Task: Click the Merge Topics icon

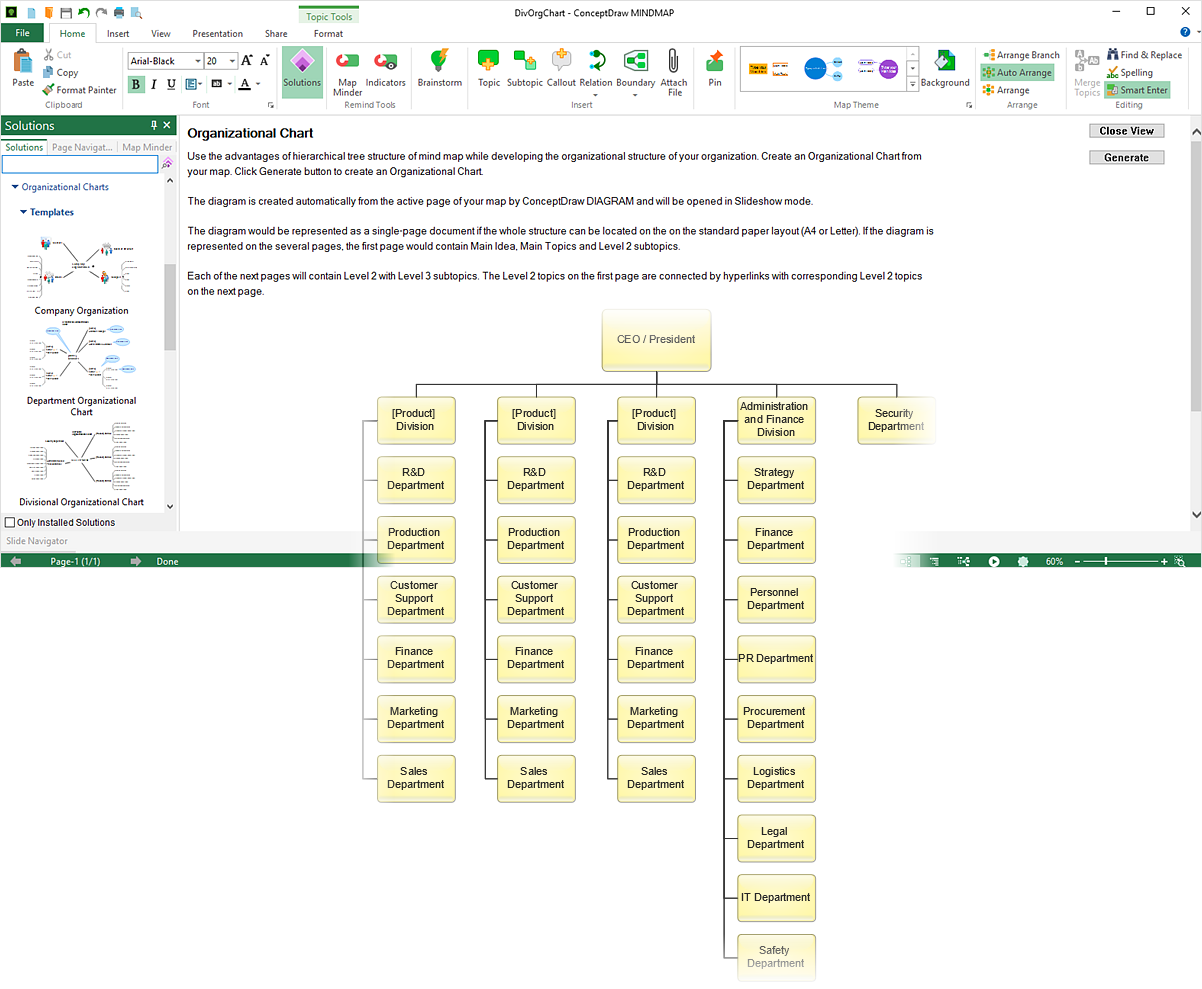Action: click(x=1086, y=61)
